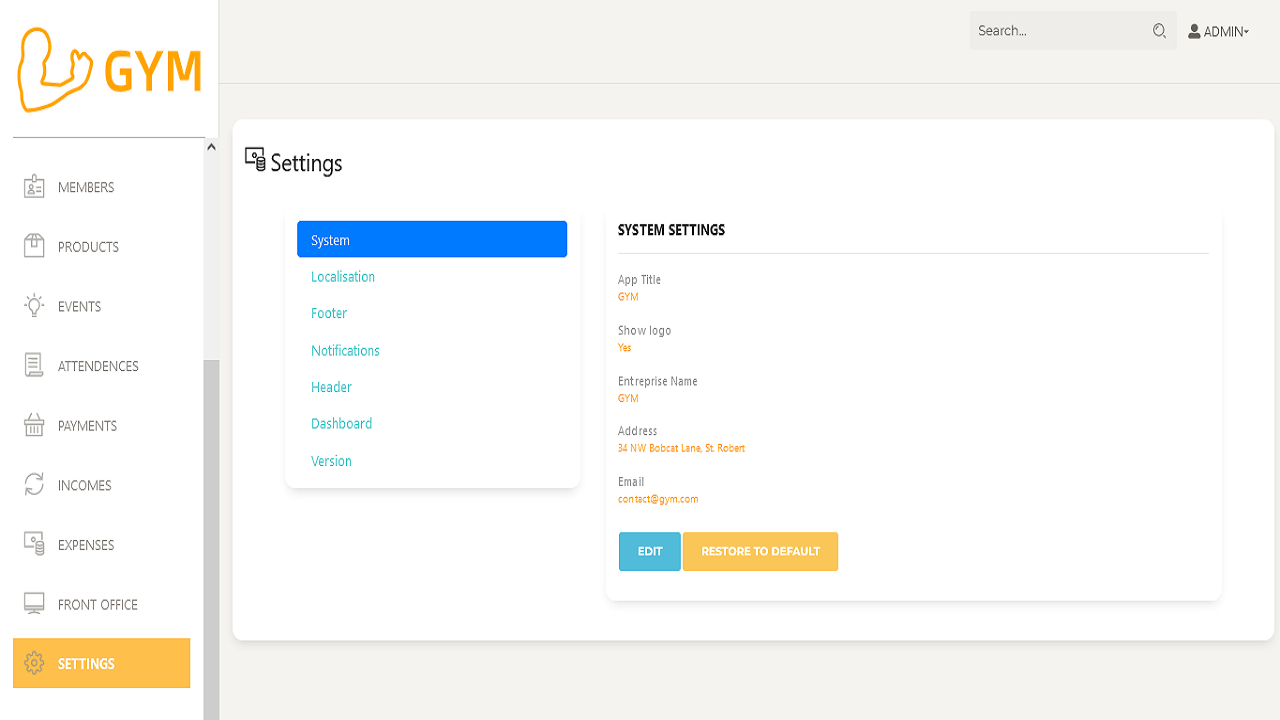Click RESTORE TO DEFAULT button

(x=760, y=551)
